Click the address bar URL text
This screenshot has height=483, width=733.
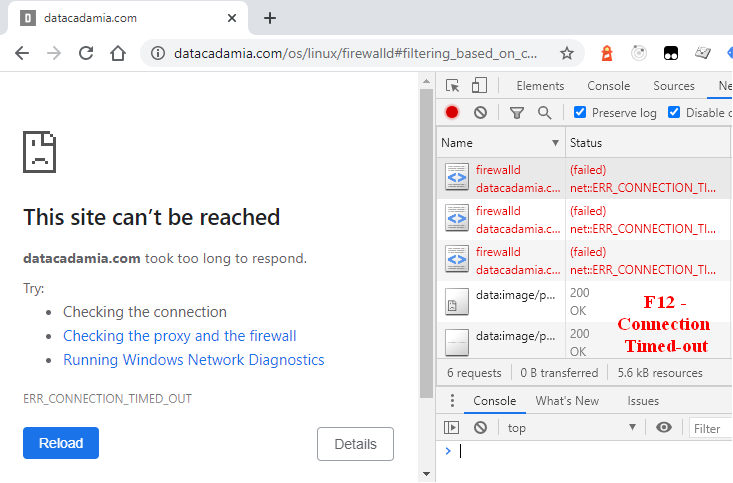point(355,53)
